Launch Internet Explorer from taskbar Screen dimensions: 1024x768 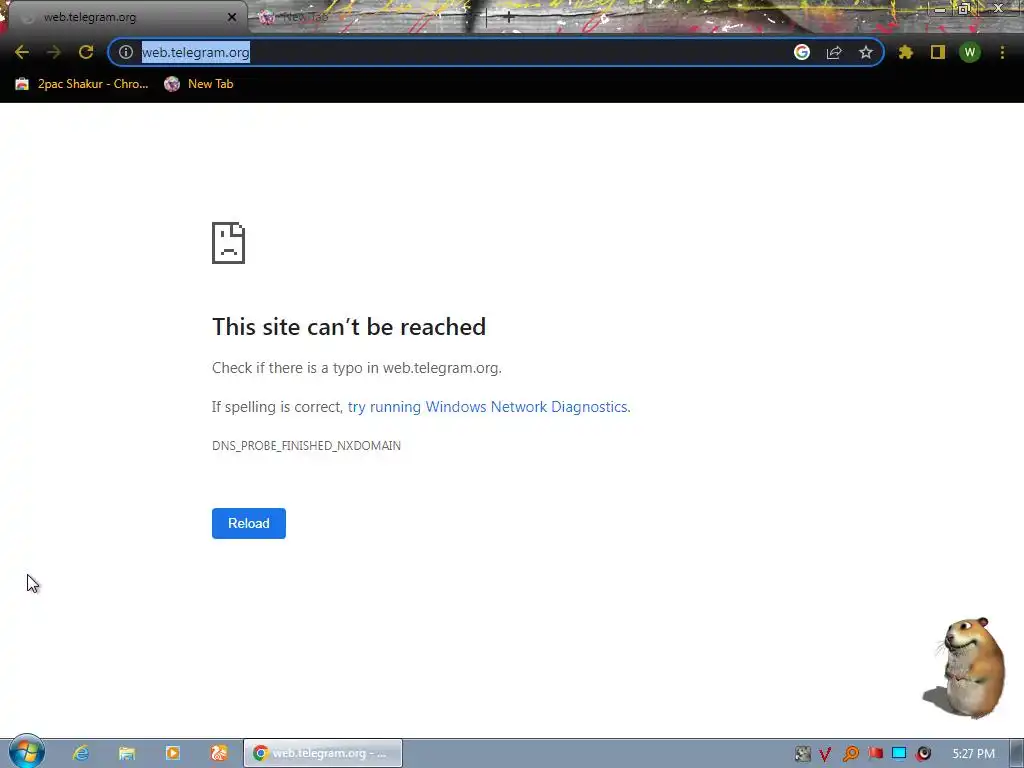coord(81,753)
